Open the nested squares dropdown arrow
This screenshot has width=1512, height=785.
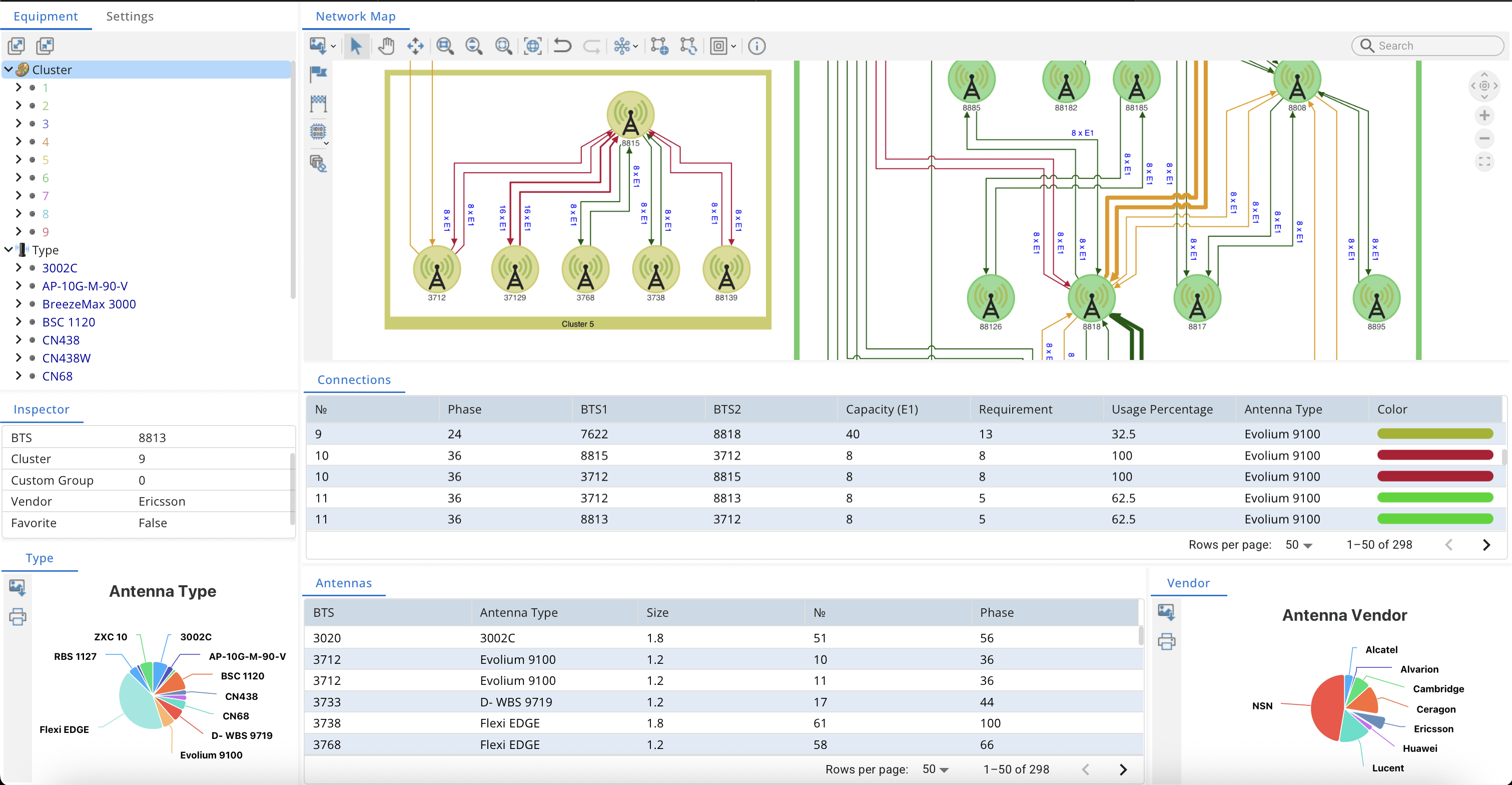click(x=733, y=47)
